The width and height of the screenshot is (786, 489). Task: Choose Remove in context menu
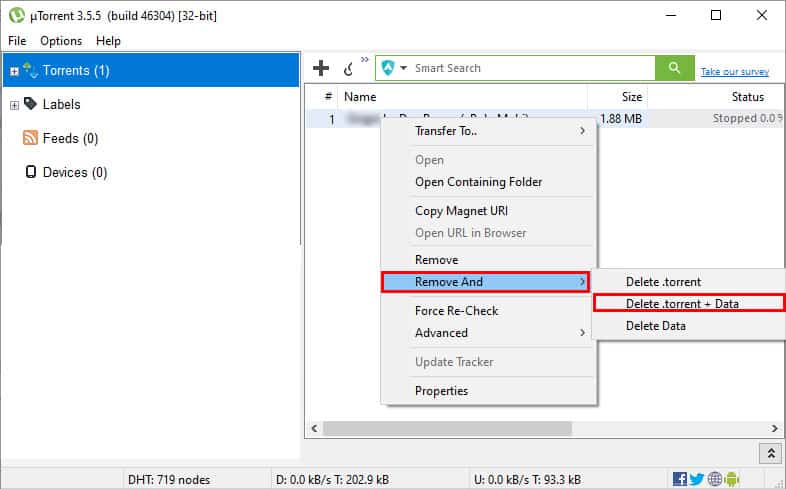pos(489,260)
